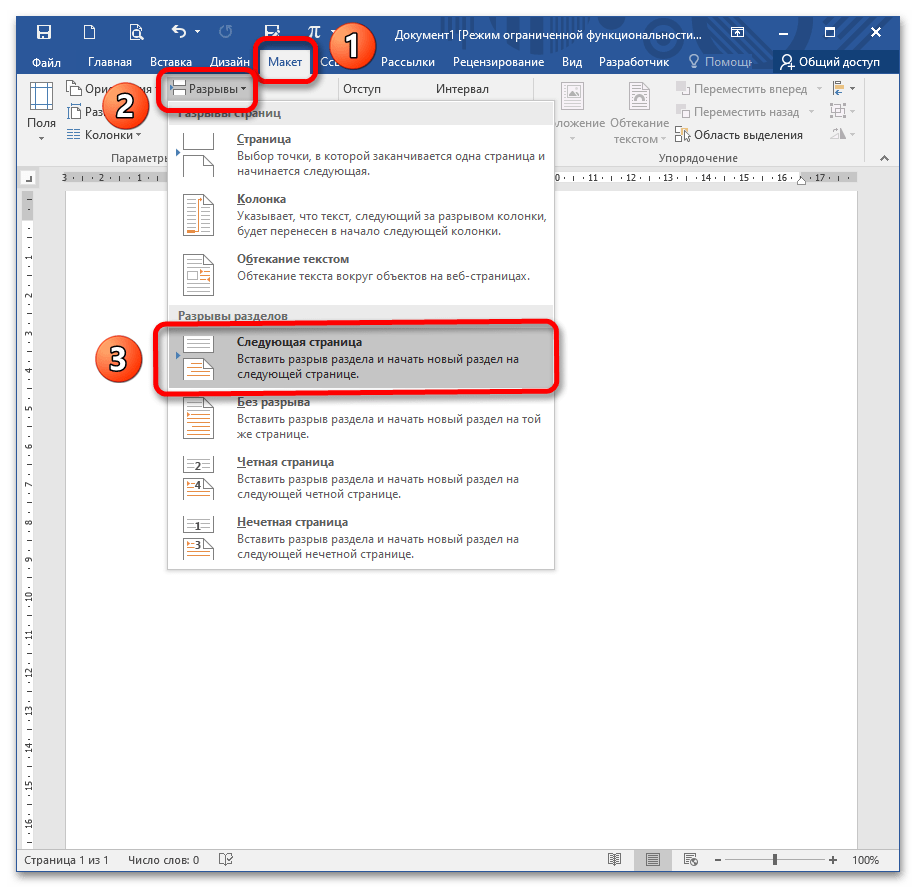The height and width of the screenshot is (888, 916).
Task: Switch to the Рецензирование tab
Action: tap(498, 62)
